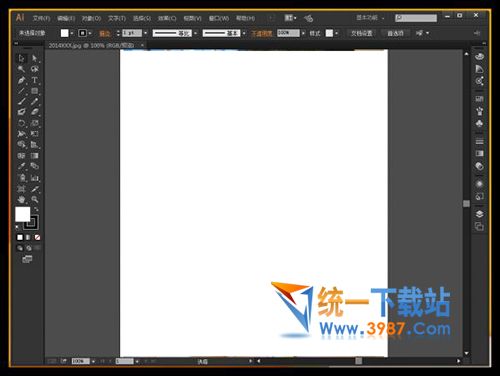Image resolution: width=500 pixels, height=376 pixels.
Task: Select the Pen tool
Action: pyautogui.click(x=21, y=80)
